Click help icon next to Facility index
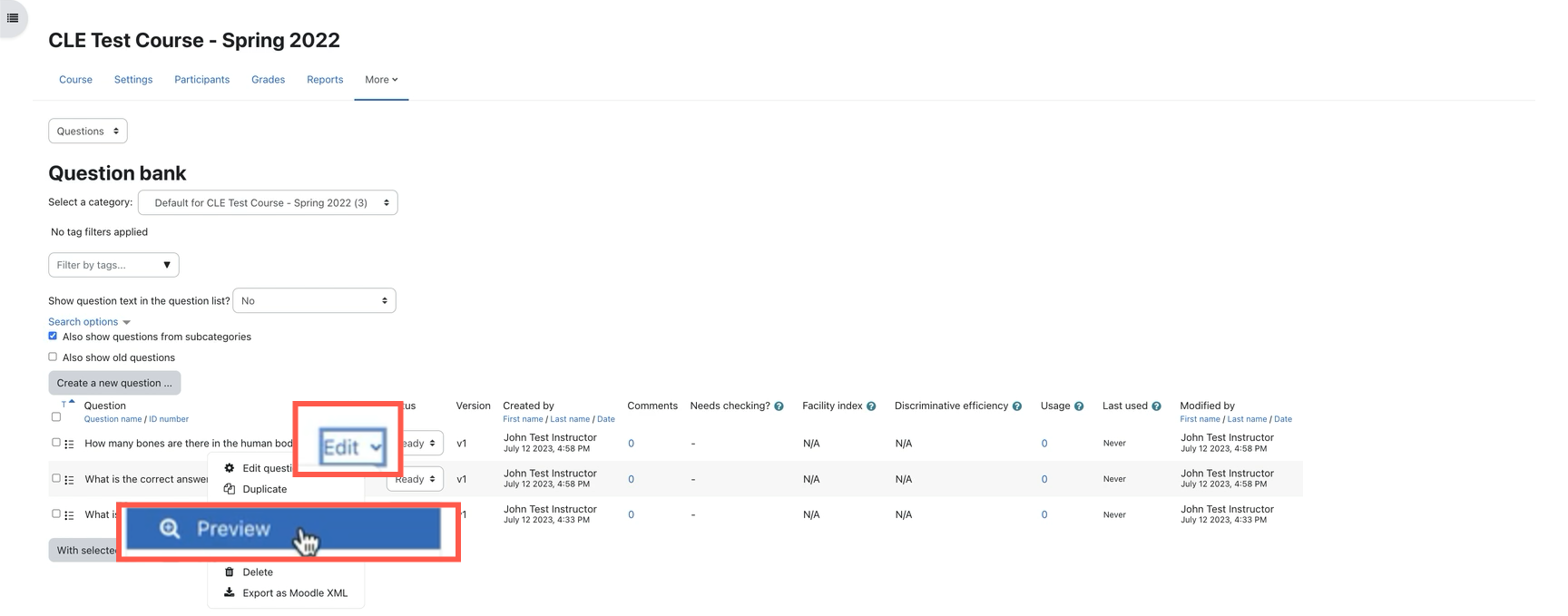Screen dimensions: 1568x616 click(871, 406)
